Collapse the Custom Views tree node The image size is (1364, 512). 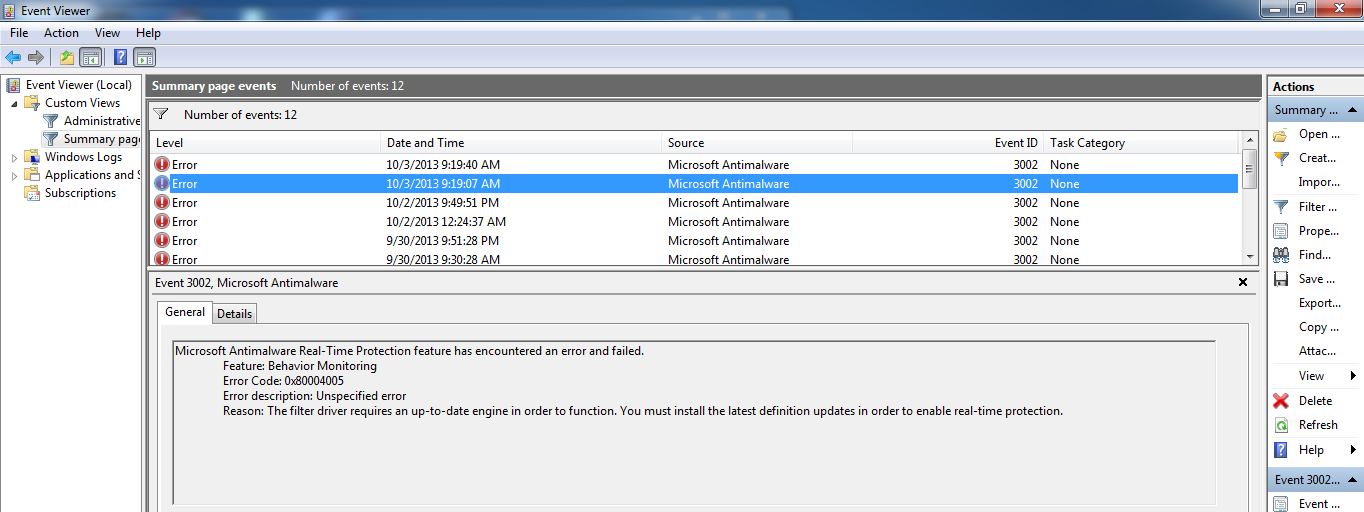15,103
